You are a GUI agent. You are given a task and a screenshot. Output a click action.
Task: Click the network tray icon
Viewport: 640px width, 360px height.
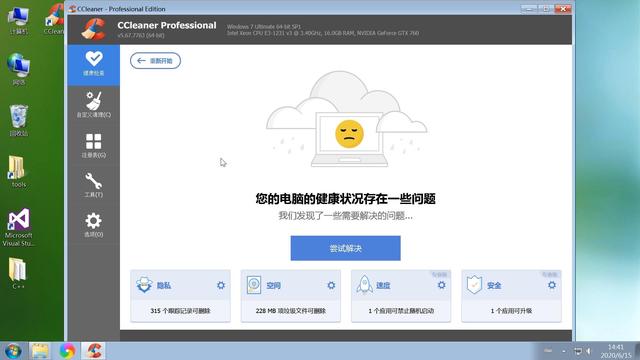[578, 351]
